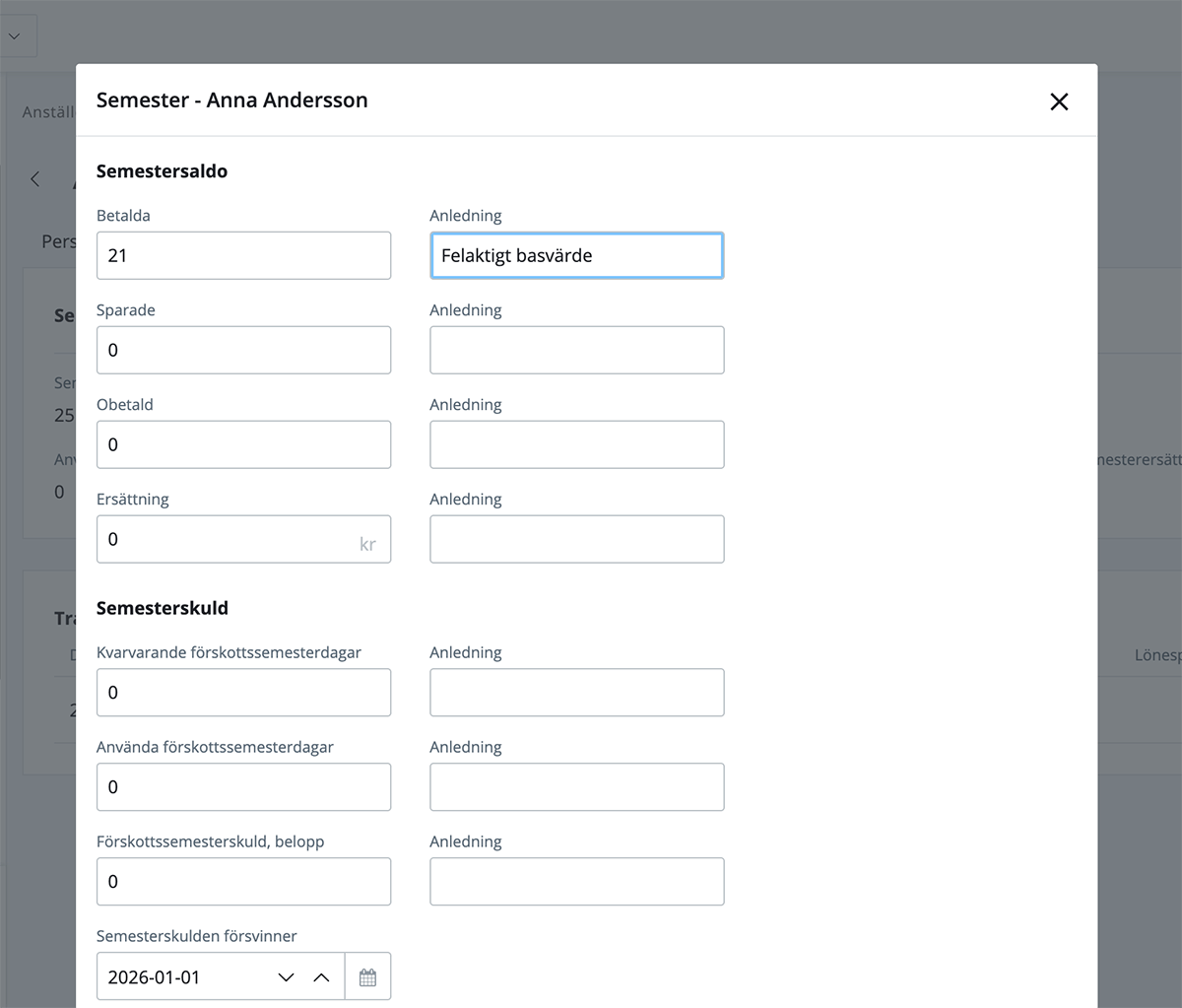Click the Obetald days input field

[x=243, y=444]
